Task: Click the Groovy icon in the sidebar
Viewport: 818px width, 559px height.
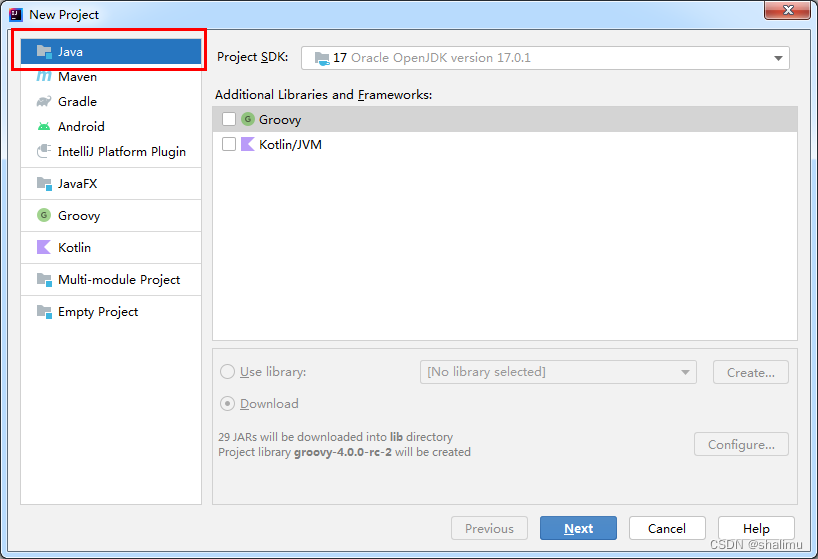Action: tap(44, 215)
